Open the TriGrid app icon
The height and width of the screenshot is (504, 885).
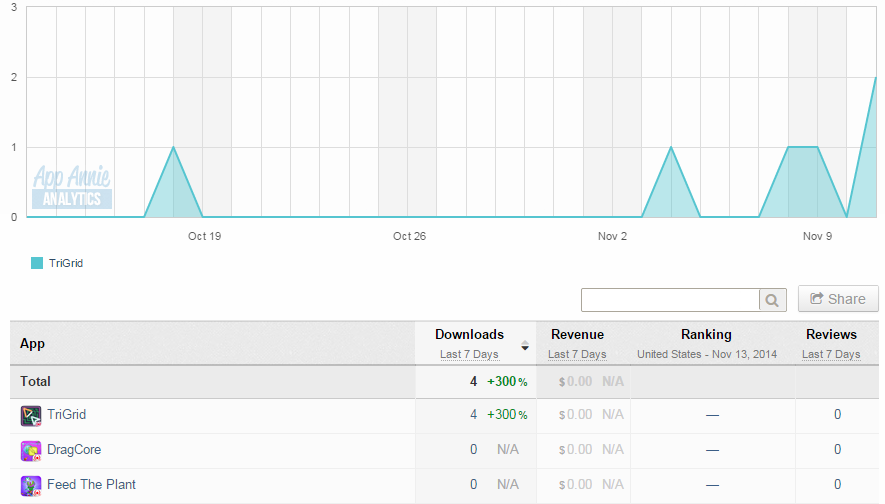31,415
